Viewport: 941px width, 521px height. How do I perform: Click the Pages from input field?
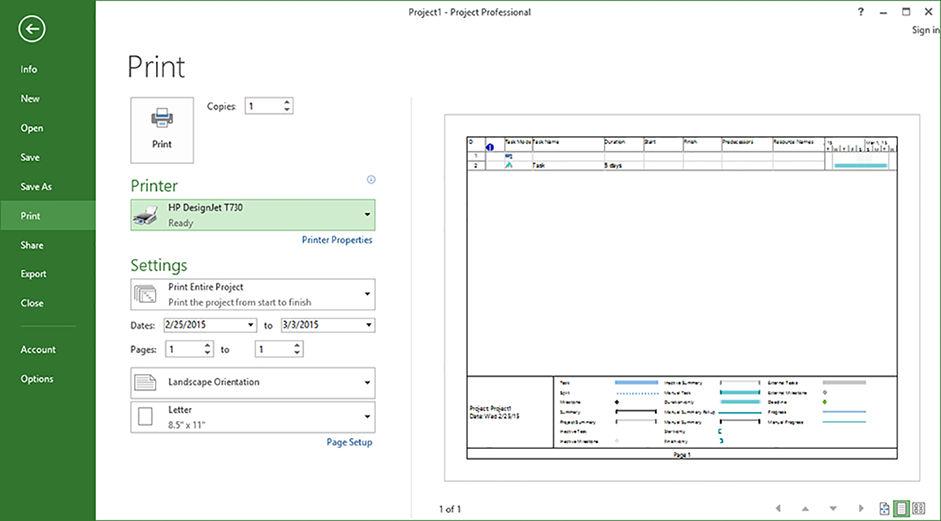[184, 349]
